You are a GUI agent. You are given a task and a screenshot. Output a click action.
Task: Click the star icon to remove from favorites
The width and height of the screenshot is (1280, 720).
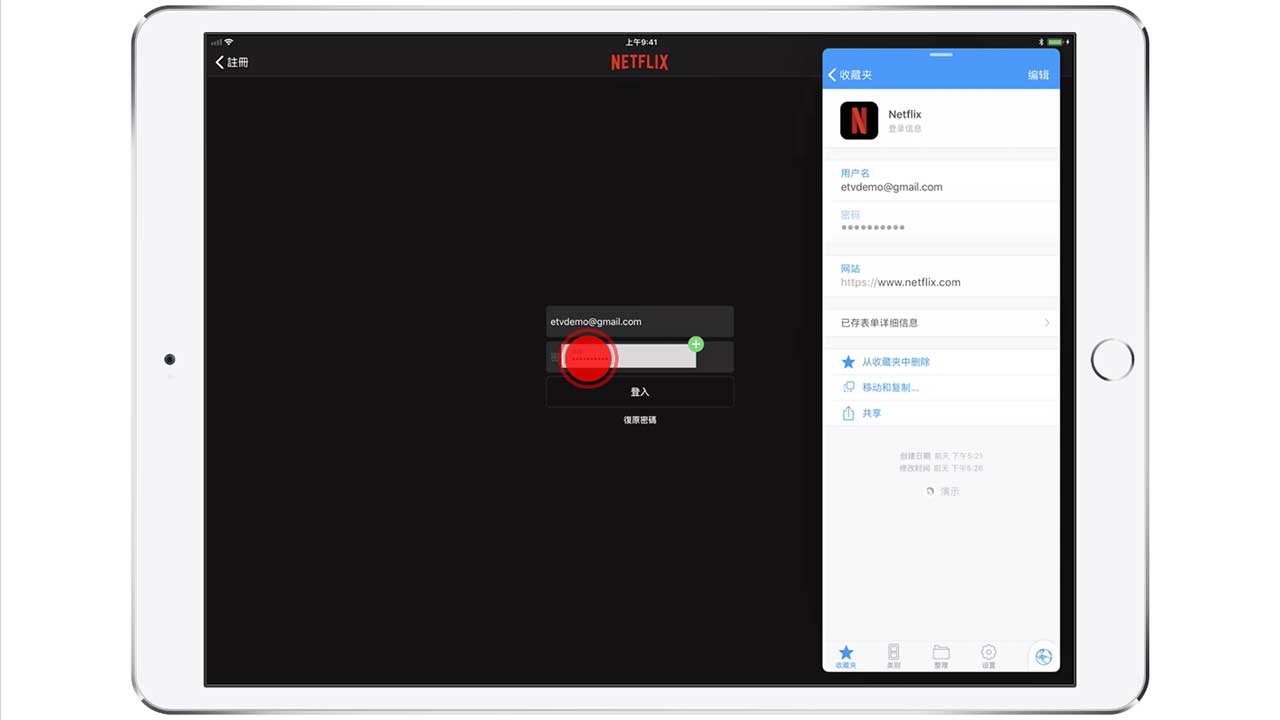(x=848, y=362)
